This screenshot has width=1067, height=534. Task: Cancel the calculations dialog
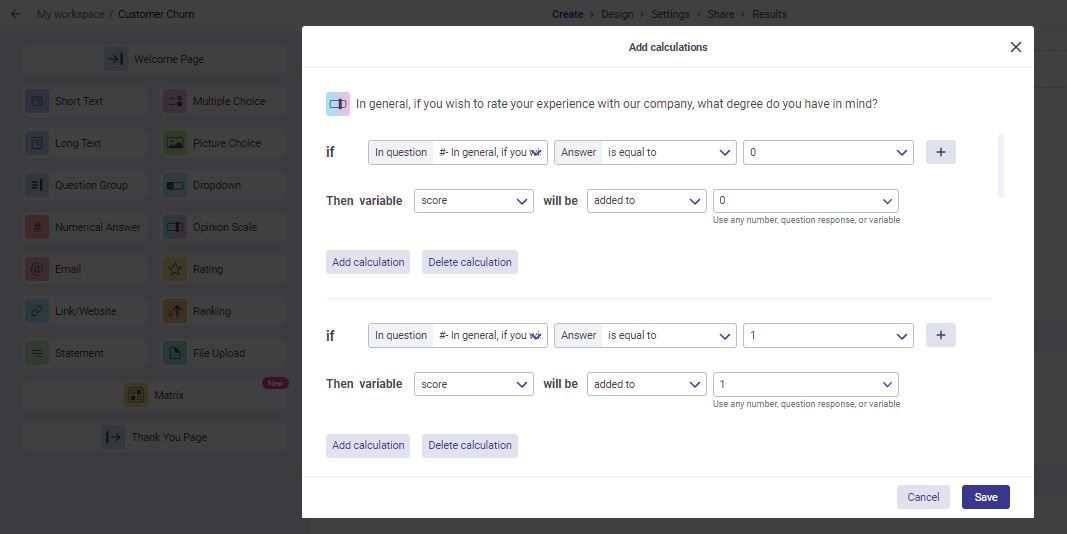[x=923, y=497]
